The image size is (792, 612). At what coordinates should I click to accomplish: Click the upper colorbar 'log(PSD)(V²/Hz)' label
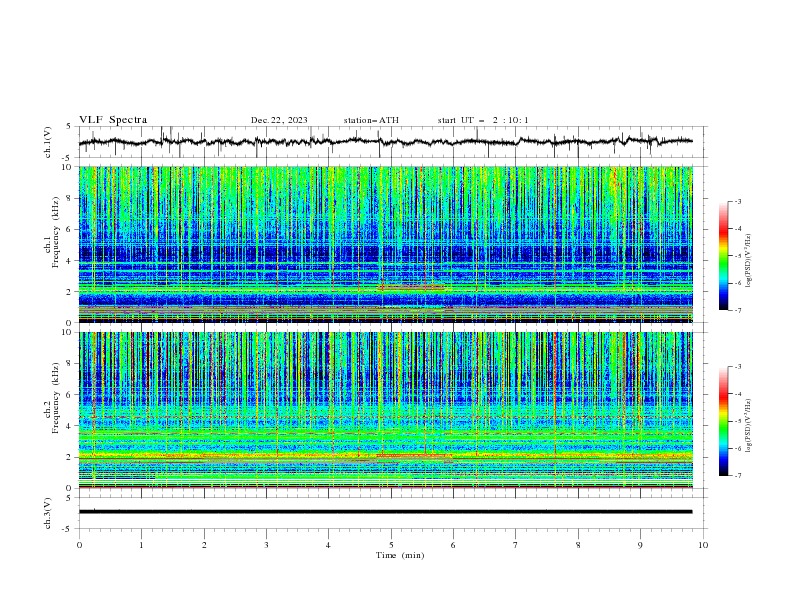click(x=748, y=261)
